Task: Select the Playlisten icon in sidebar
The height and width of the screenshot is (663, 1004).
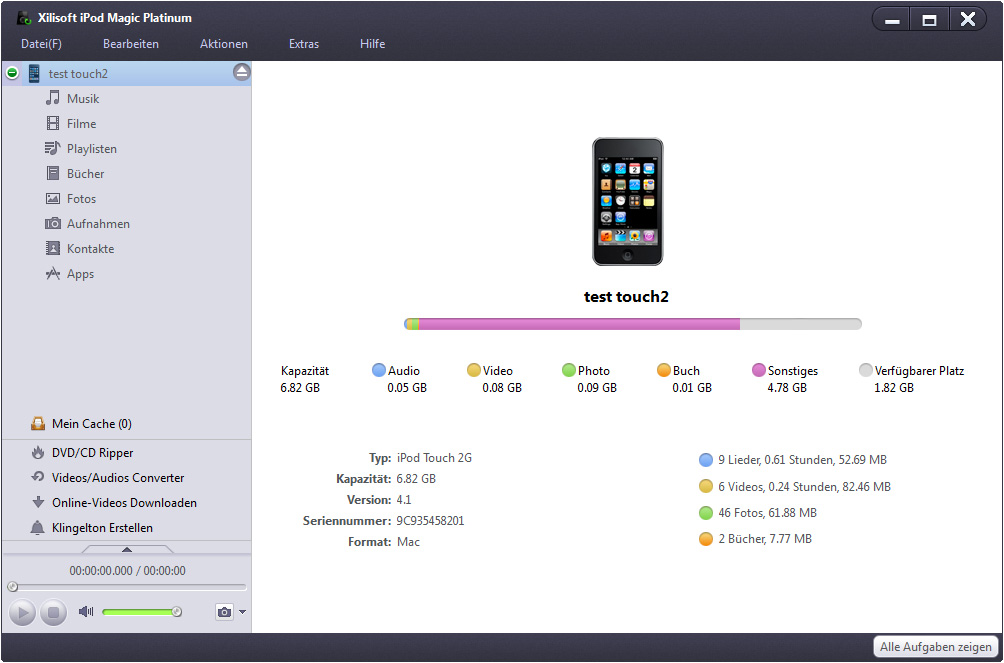Action: (x=53, y=149)
